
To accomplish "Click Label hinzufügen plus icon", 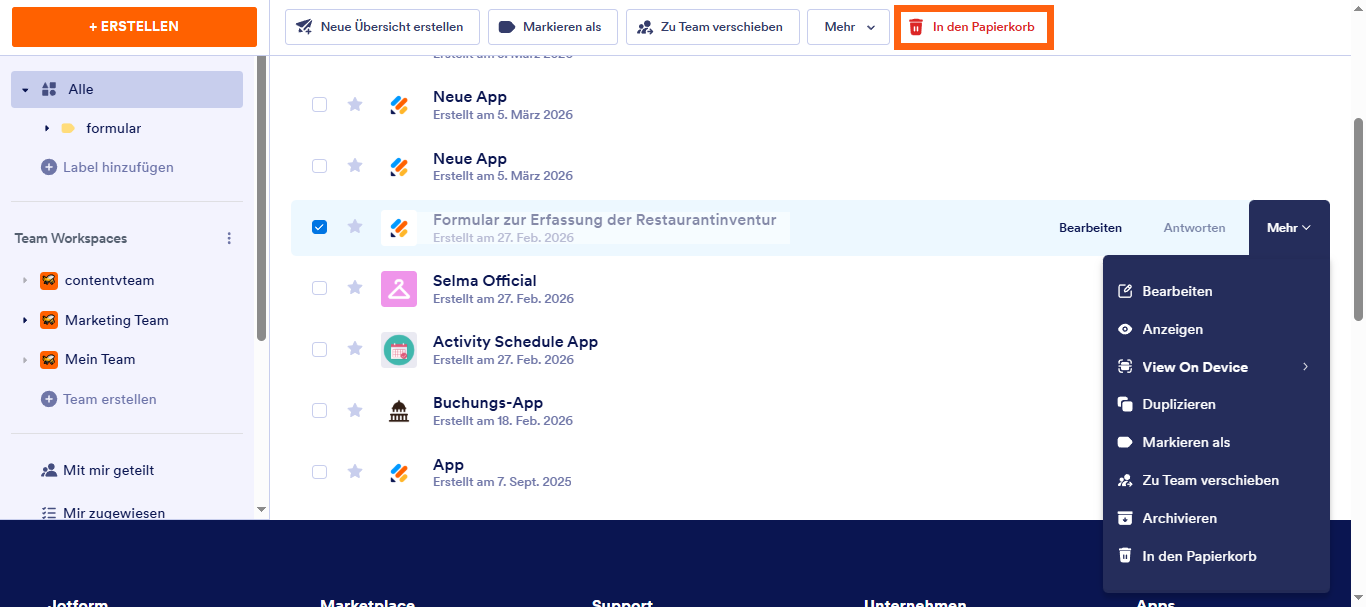I will (48, 167).
